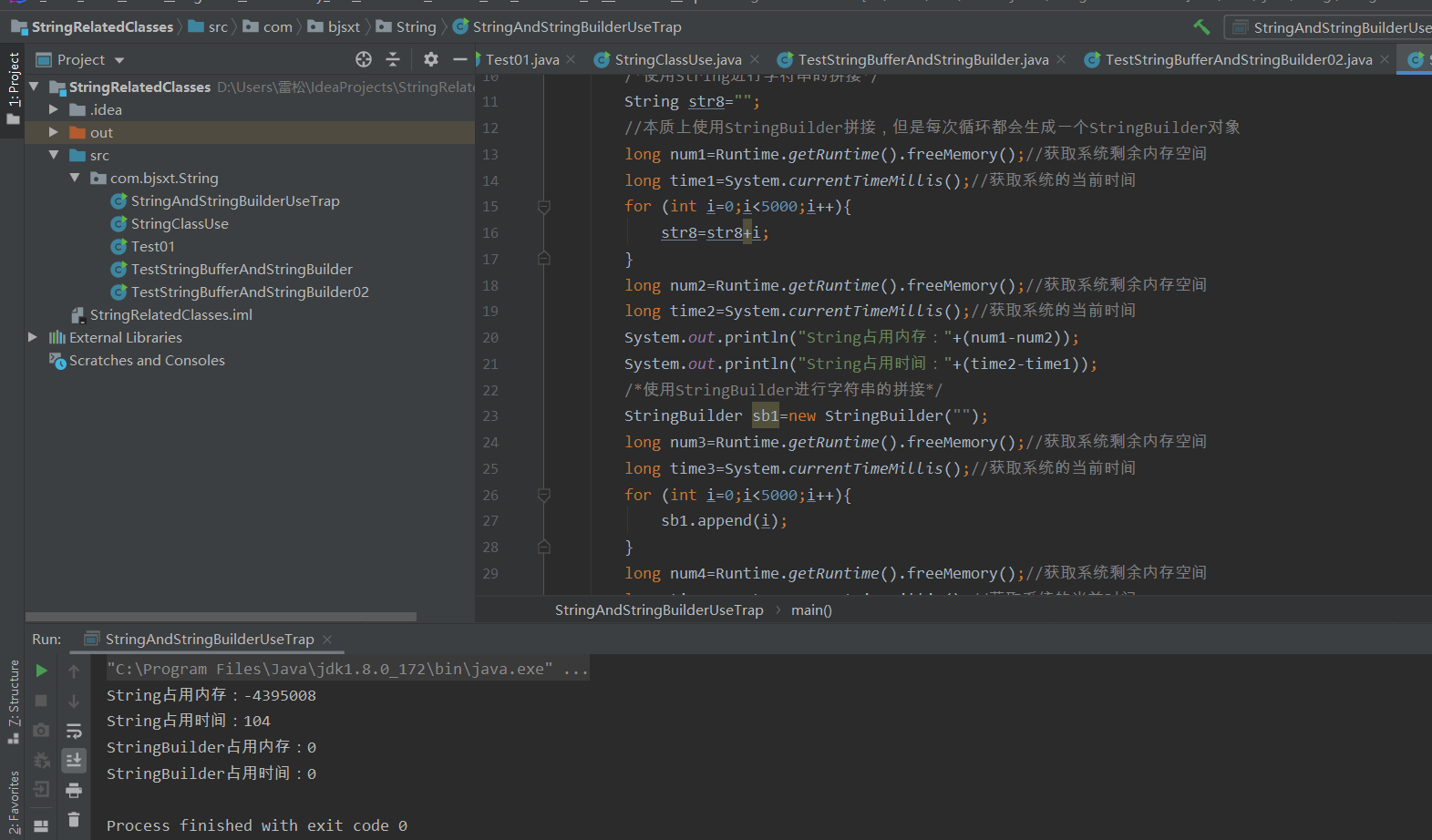Close the TestStringBufferAndStringBuilder.java tab
Screen dimensions: 1432x840
tap(1061, 59)
